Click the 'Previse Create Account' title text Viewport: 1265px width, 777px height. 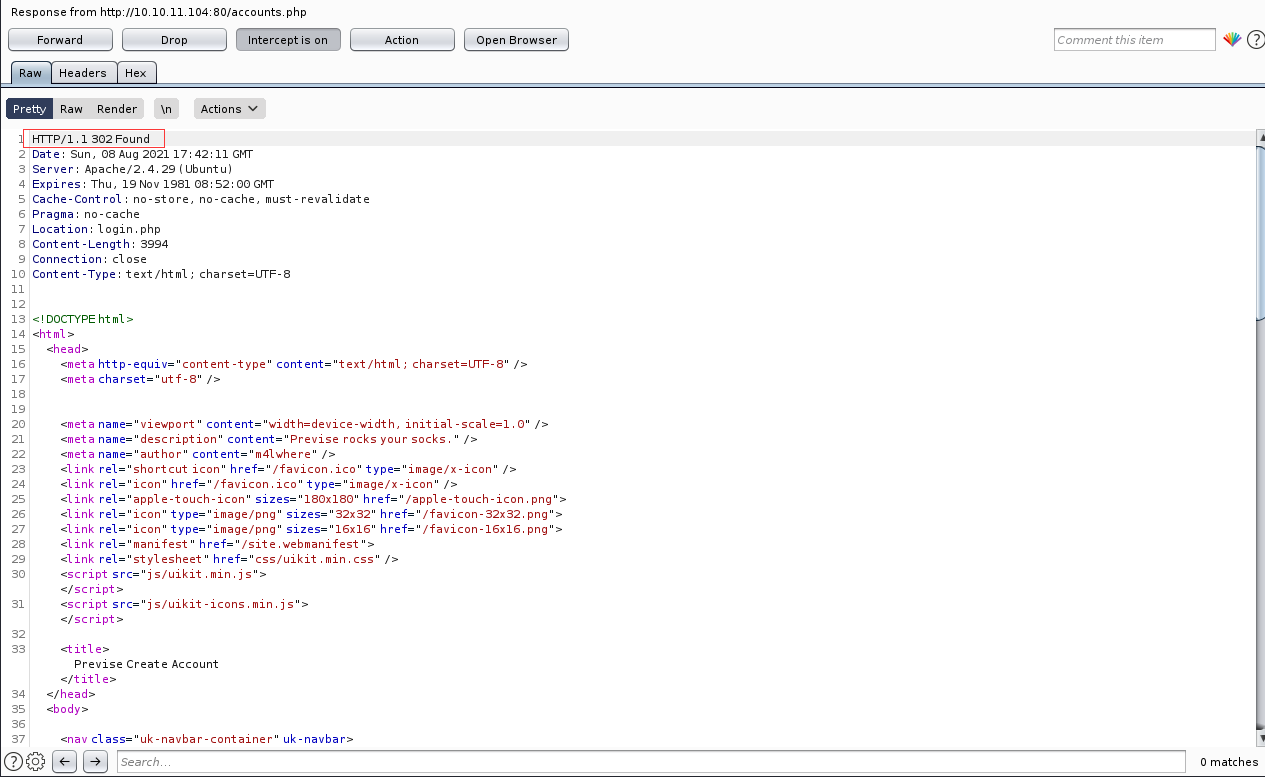[x=146, y=664]
